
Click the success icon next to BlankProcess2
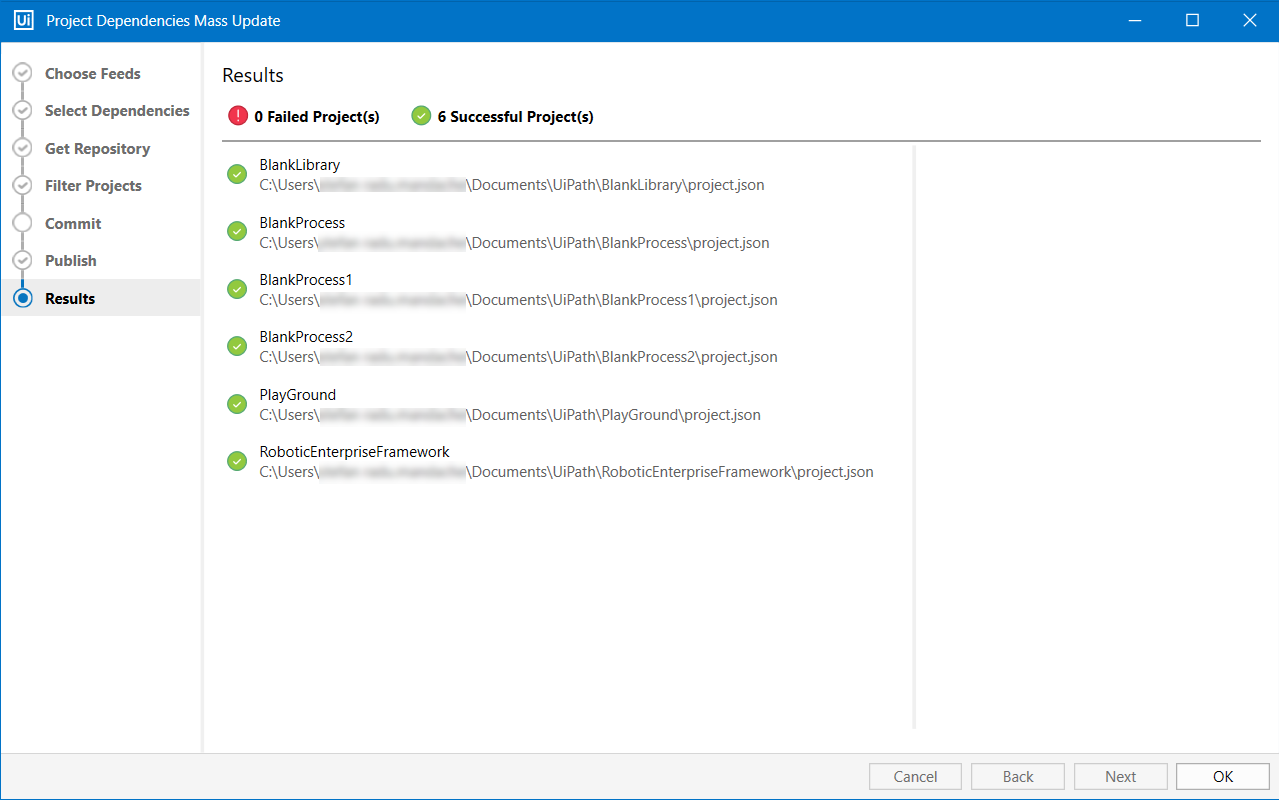coord(236,345)
